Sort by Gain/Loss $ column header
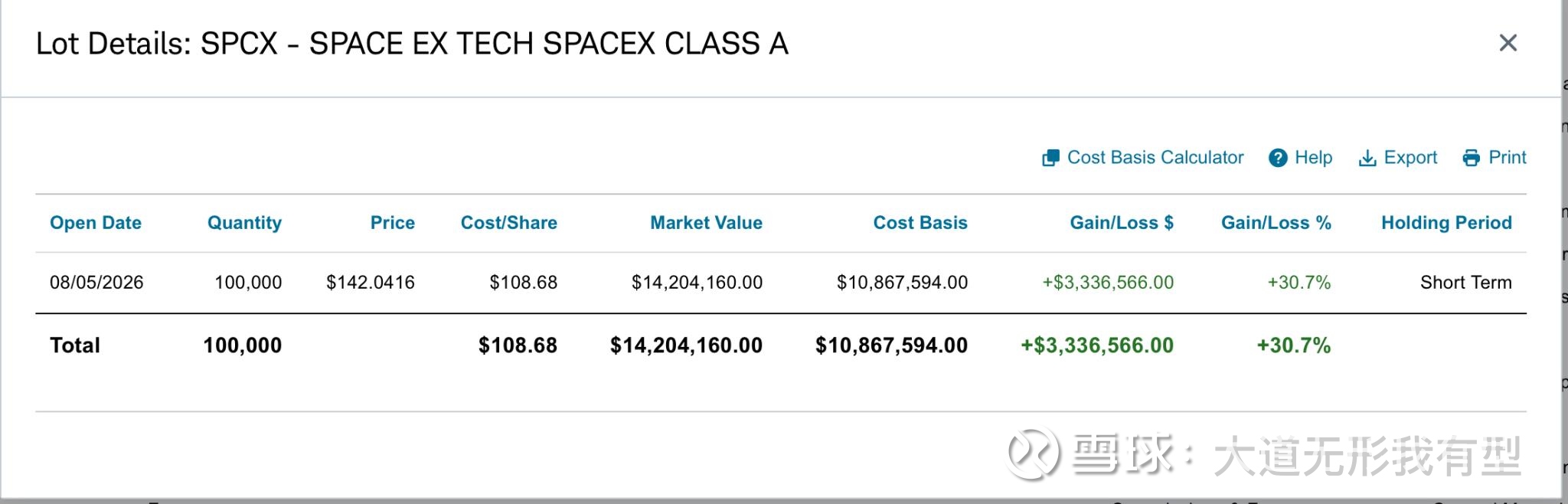The image size is (1568, 504). [x=1122, y=223]
